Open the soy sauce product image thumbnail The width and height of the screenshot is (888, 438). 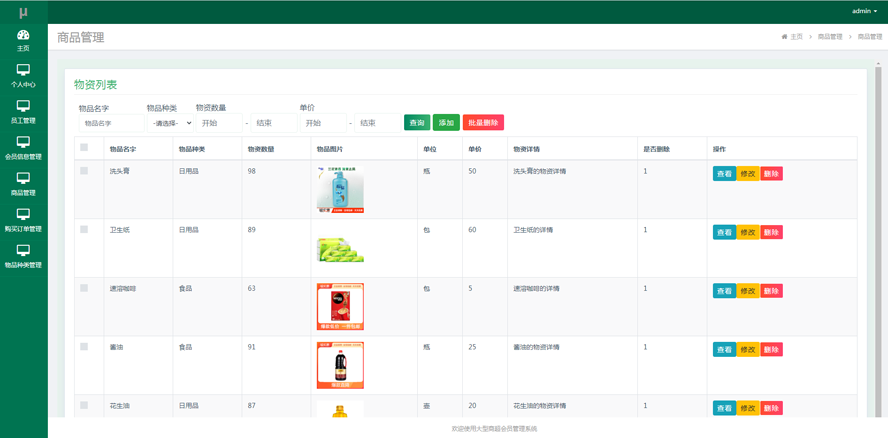coord(340,365)
